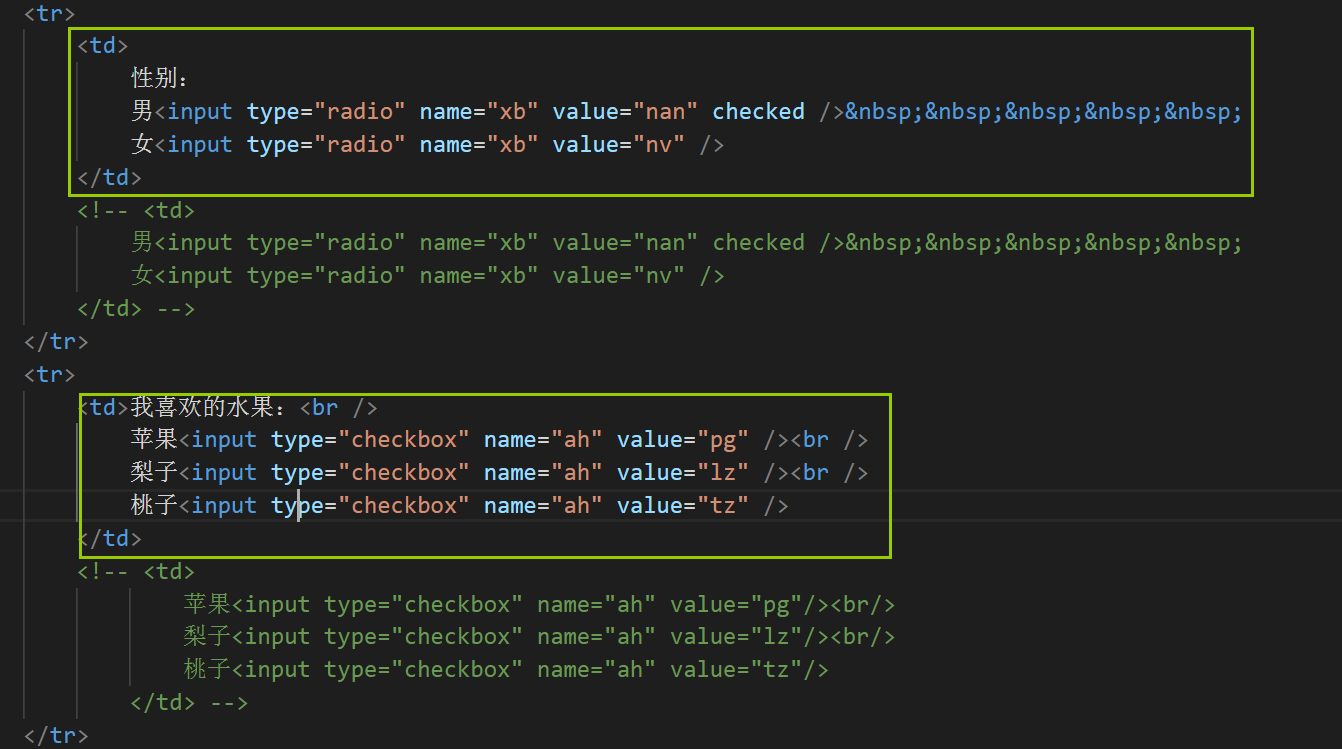Image resolution: width=1342 pixels, height=749 pixels.
Task: Click the <br /> tag after 我喜欢的水果
Action: point(338,407)
